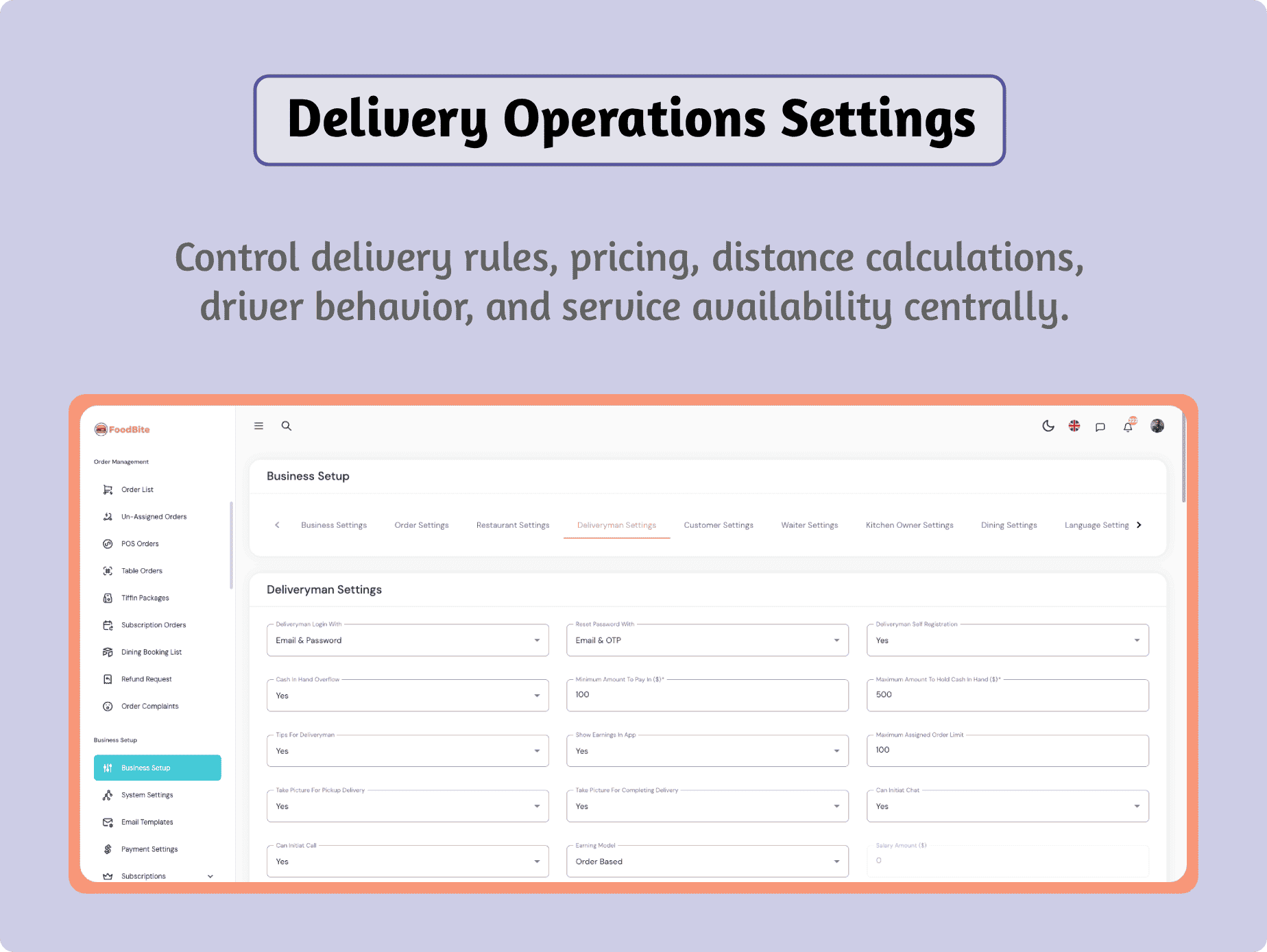The height and width of the screenshot is (952, 1267).
Task: Focus Maximum Amount To Hold Cash field
Action: point(1008,695)
